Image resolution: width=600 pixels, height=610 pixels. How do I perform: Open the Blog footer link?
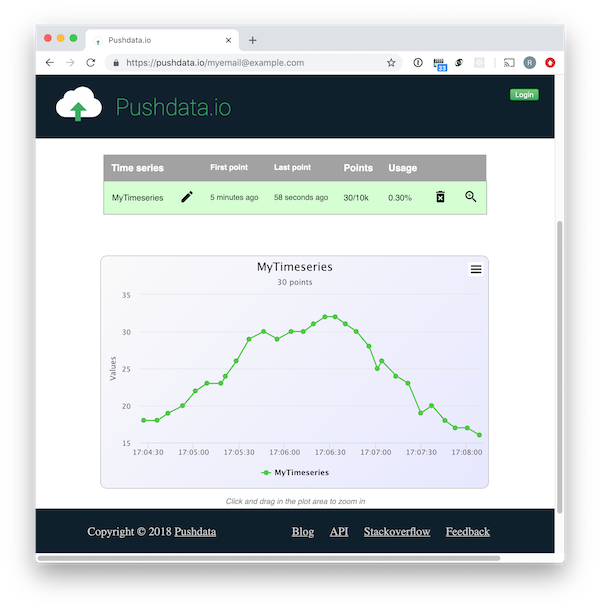tap(303, 531)
